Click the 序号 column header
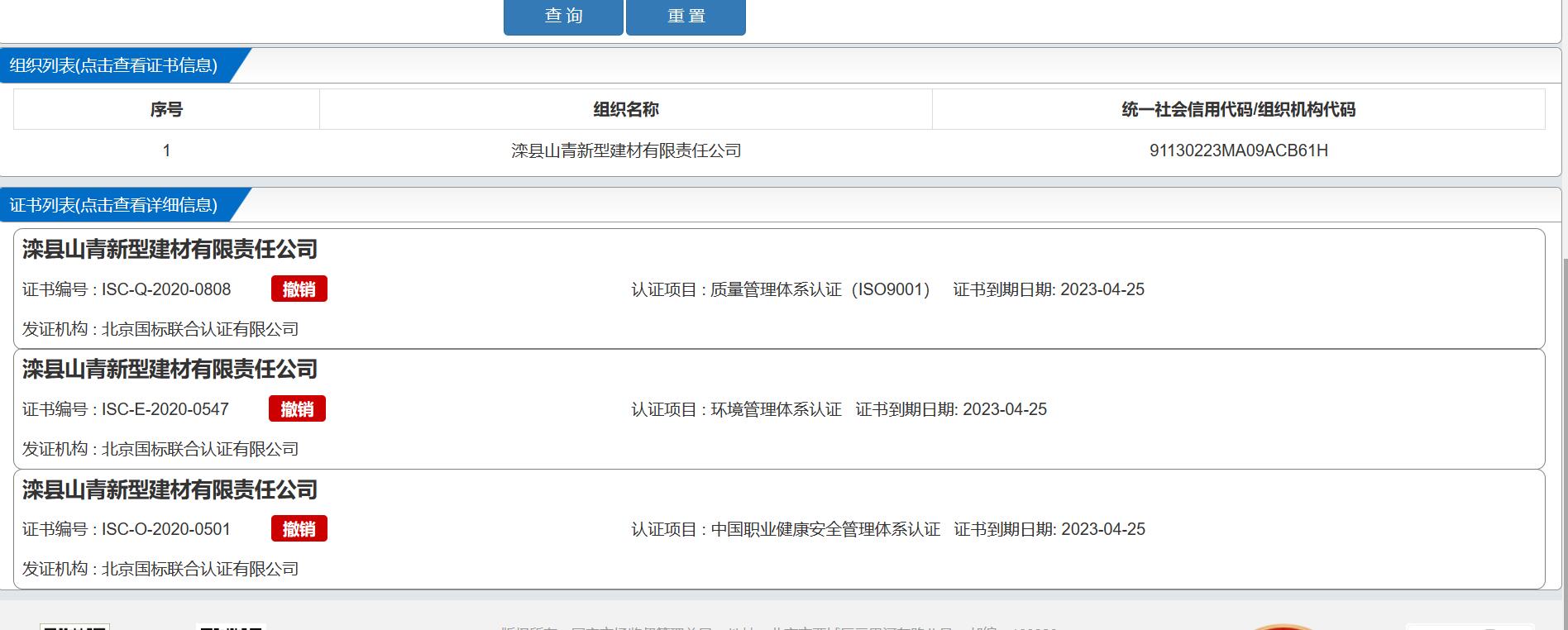 click(x=166, y=109)
